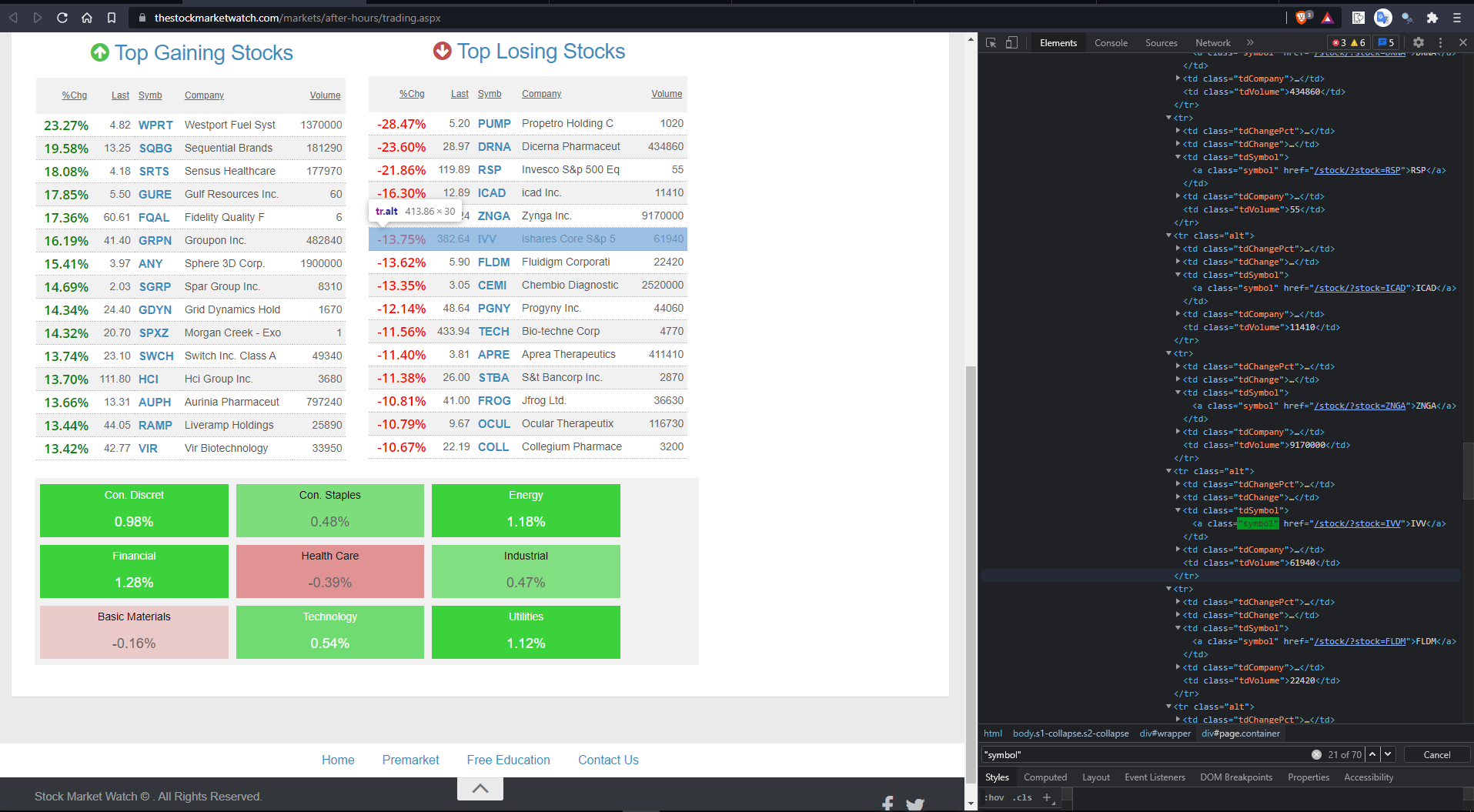Open the 5 issues message badge

click(x=1386, y=43)
